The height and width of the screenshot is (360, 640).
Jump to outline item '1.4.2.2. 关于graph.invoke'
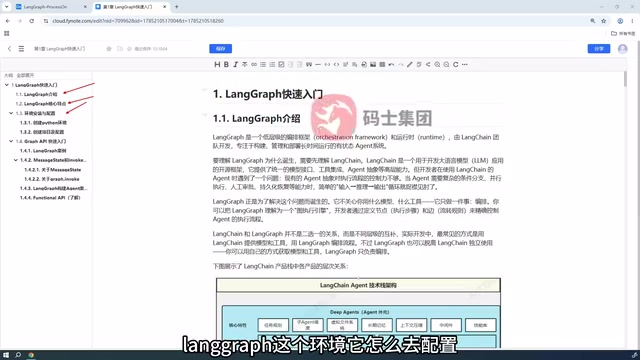(x=51, y=179)
